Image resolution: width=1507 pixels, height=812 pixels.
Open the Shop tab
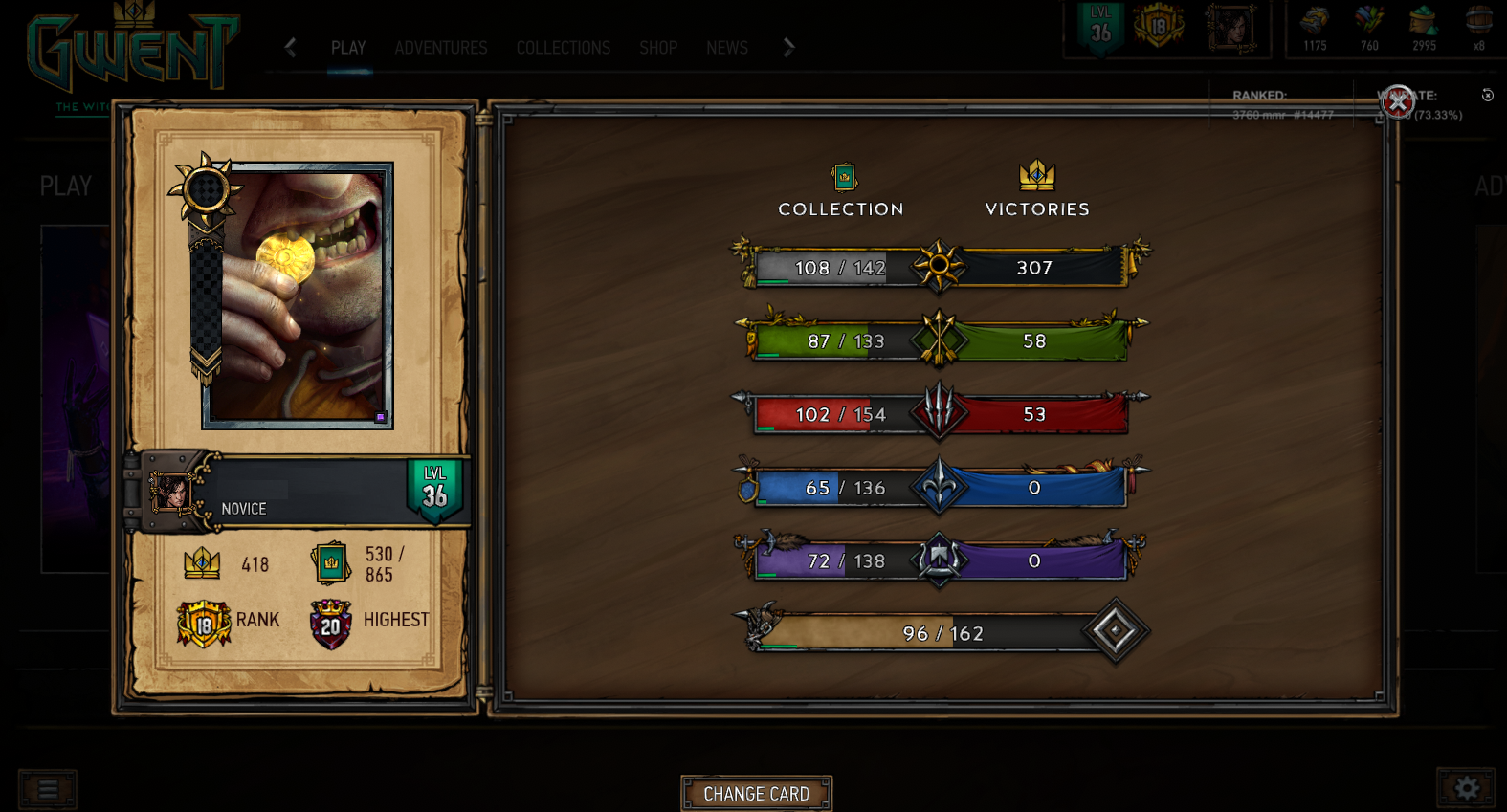pos(658,48)
